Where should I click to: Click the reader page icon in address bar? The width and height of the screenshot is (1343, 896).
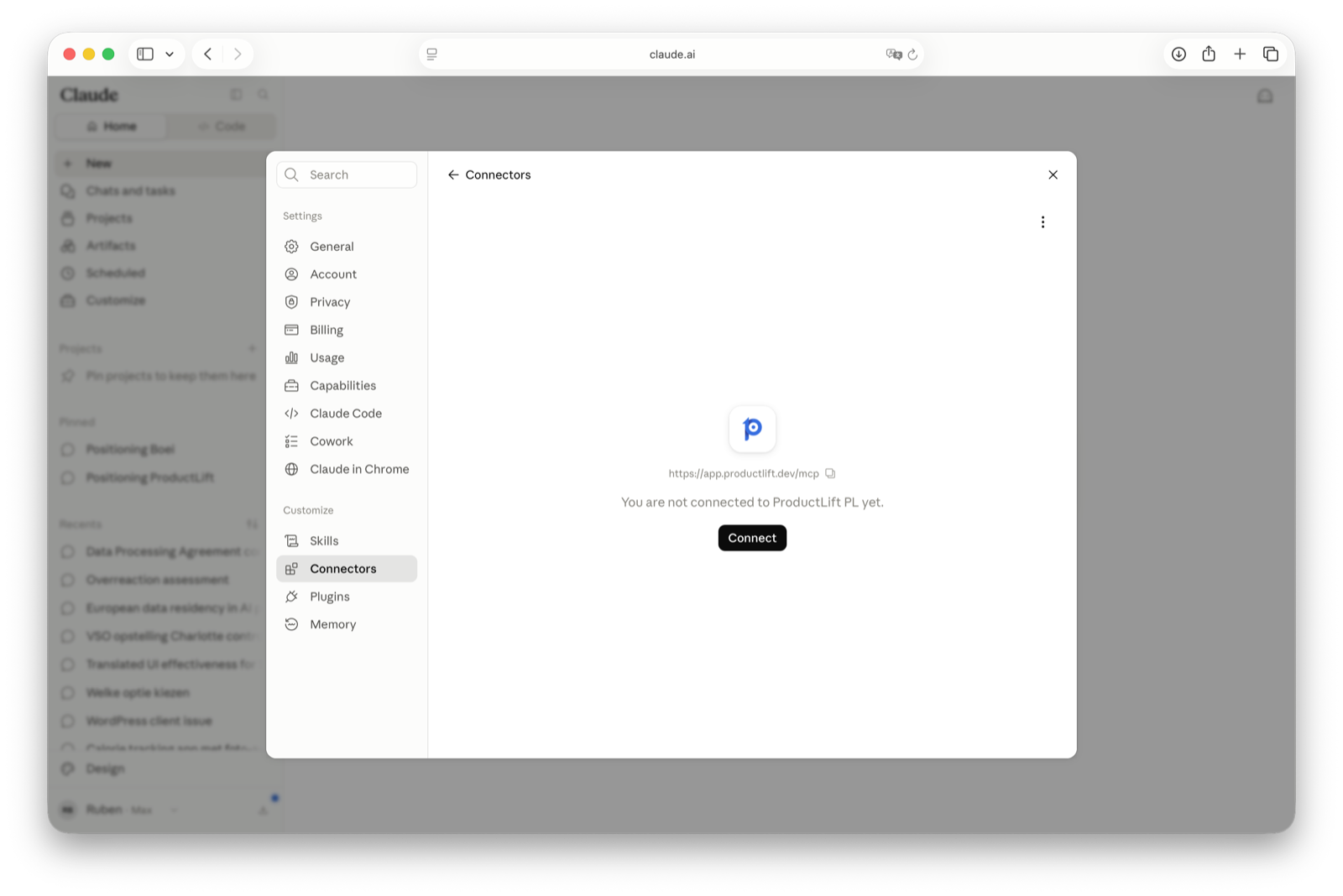[x=432, y=54]
